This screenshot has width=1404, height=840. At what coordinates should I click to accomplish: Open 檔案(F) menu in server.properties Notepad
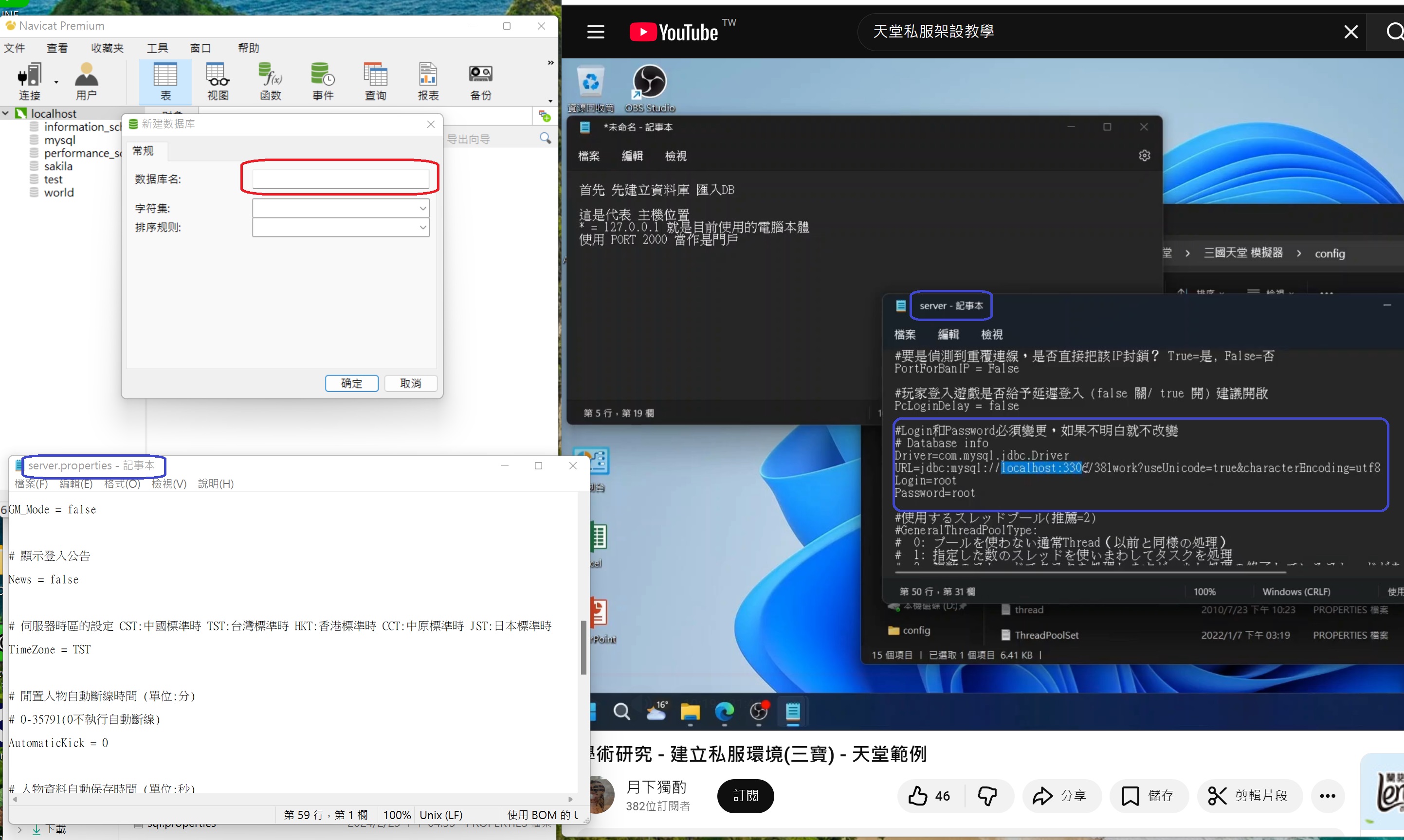coord(31,484)
